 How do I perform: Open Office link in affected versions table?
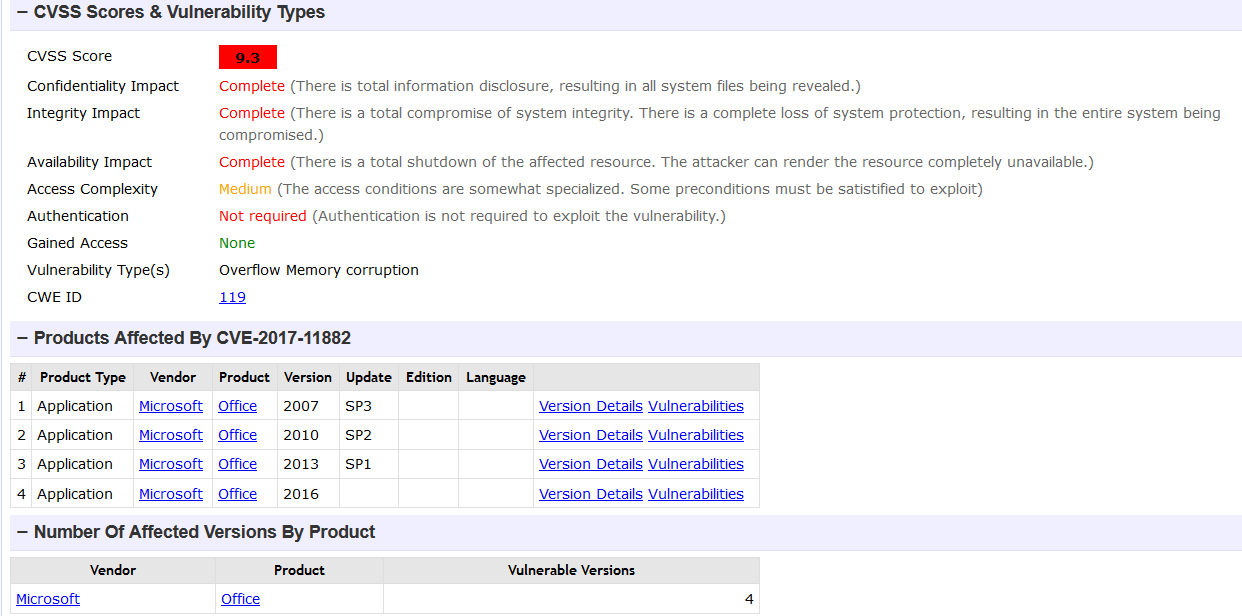click(x=240, y=599)
